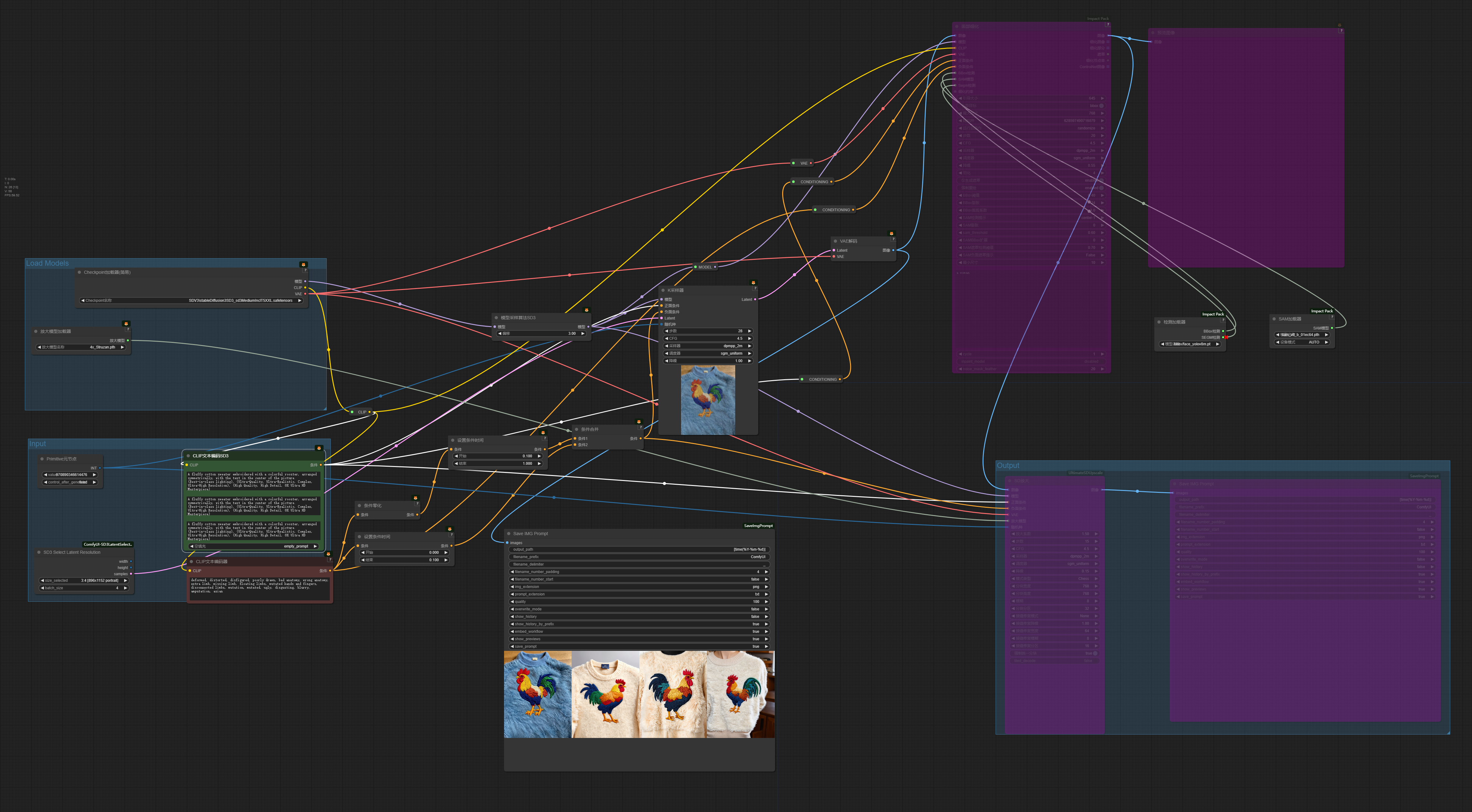
Task: Select the Load Models group title
Action: click(47, 264)
